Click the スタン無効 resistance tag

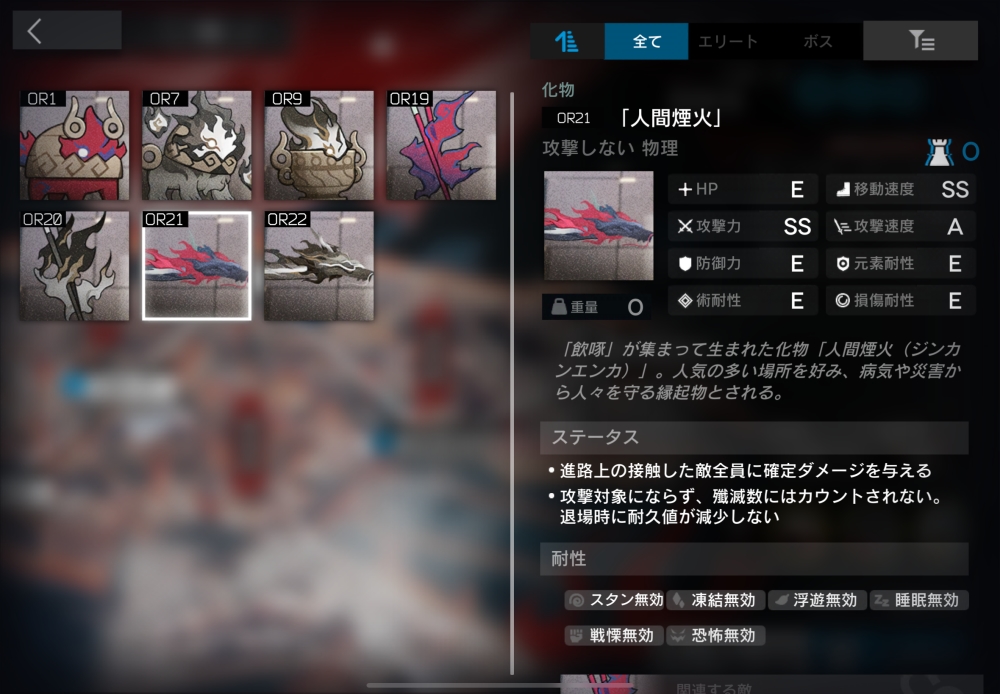pos(615,600)
